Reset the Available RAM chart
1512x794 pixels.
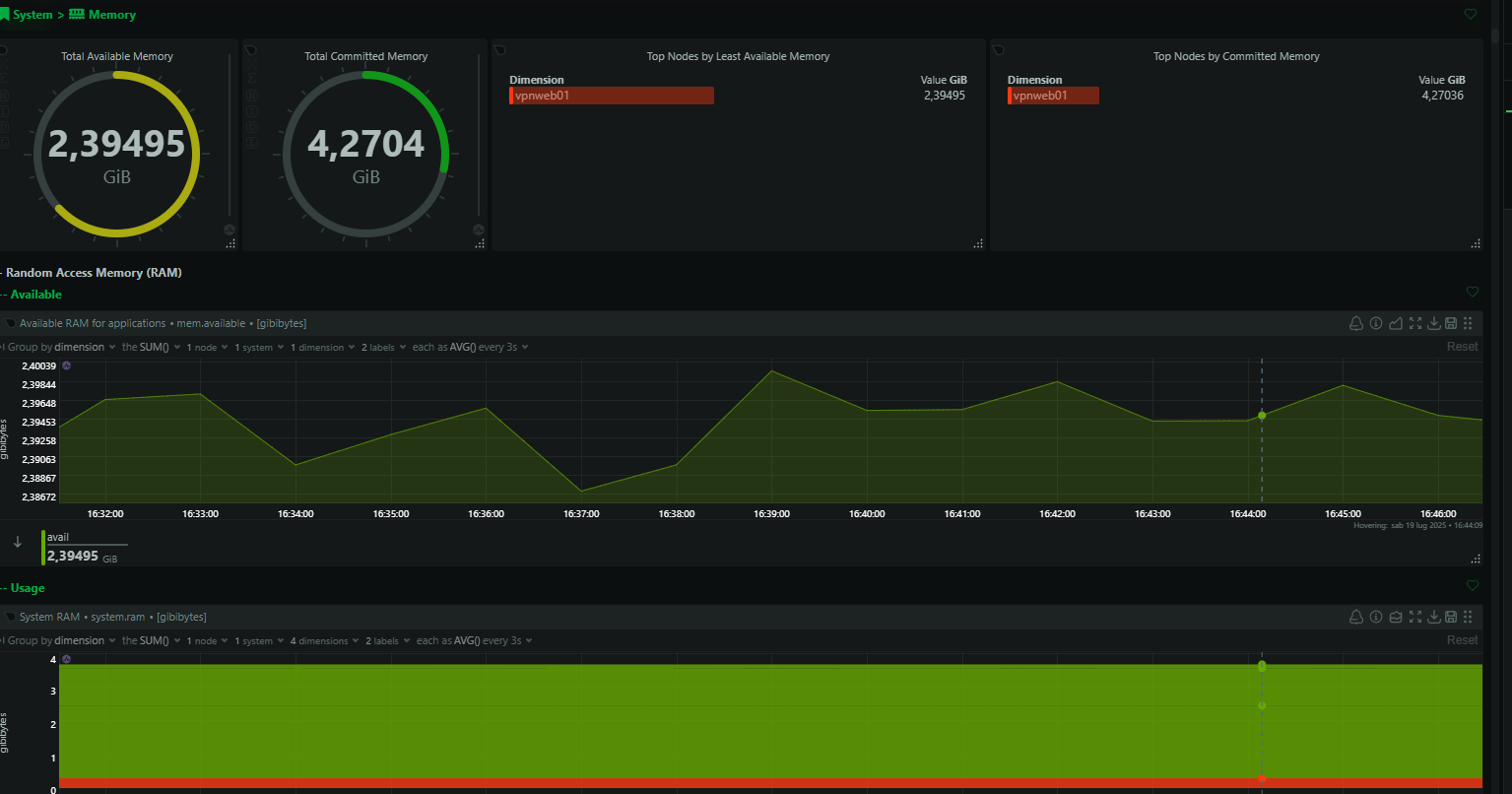[x=1462, y=347]
